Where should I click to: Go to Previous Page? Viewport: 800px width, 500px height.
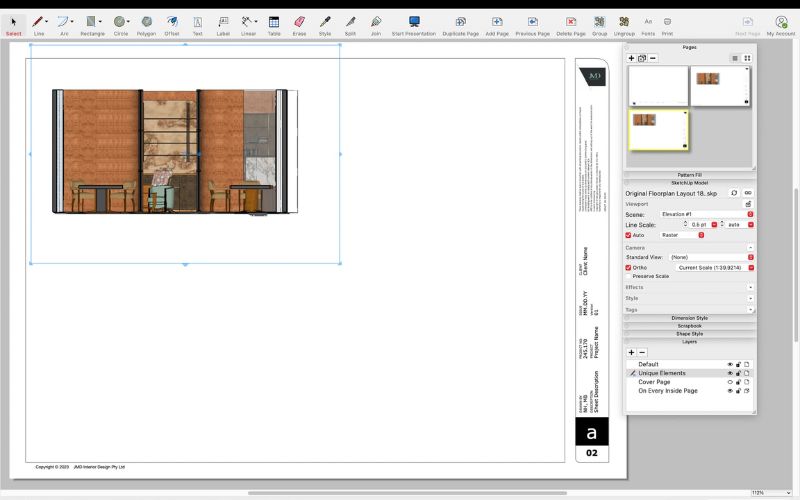(x=533, y=25)
